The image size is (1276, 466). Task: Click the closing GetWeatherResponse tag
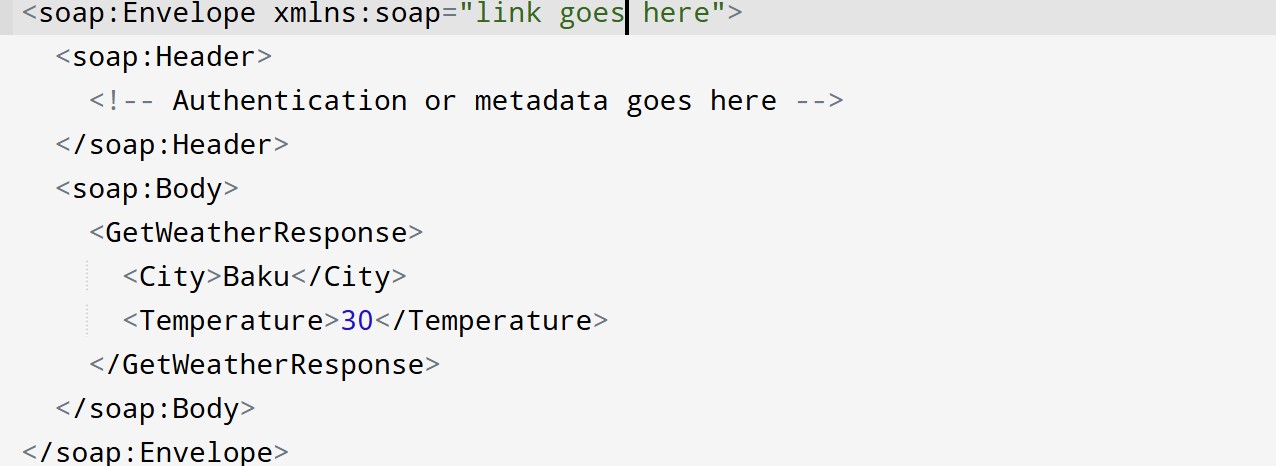[264, 365]
